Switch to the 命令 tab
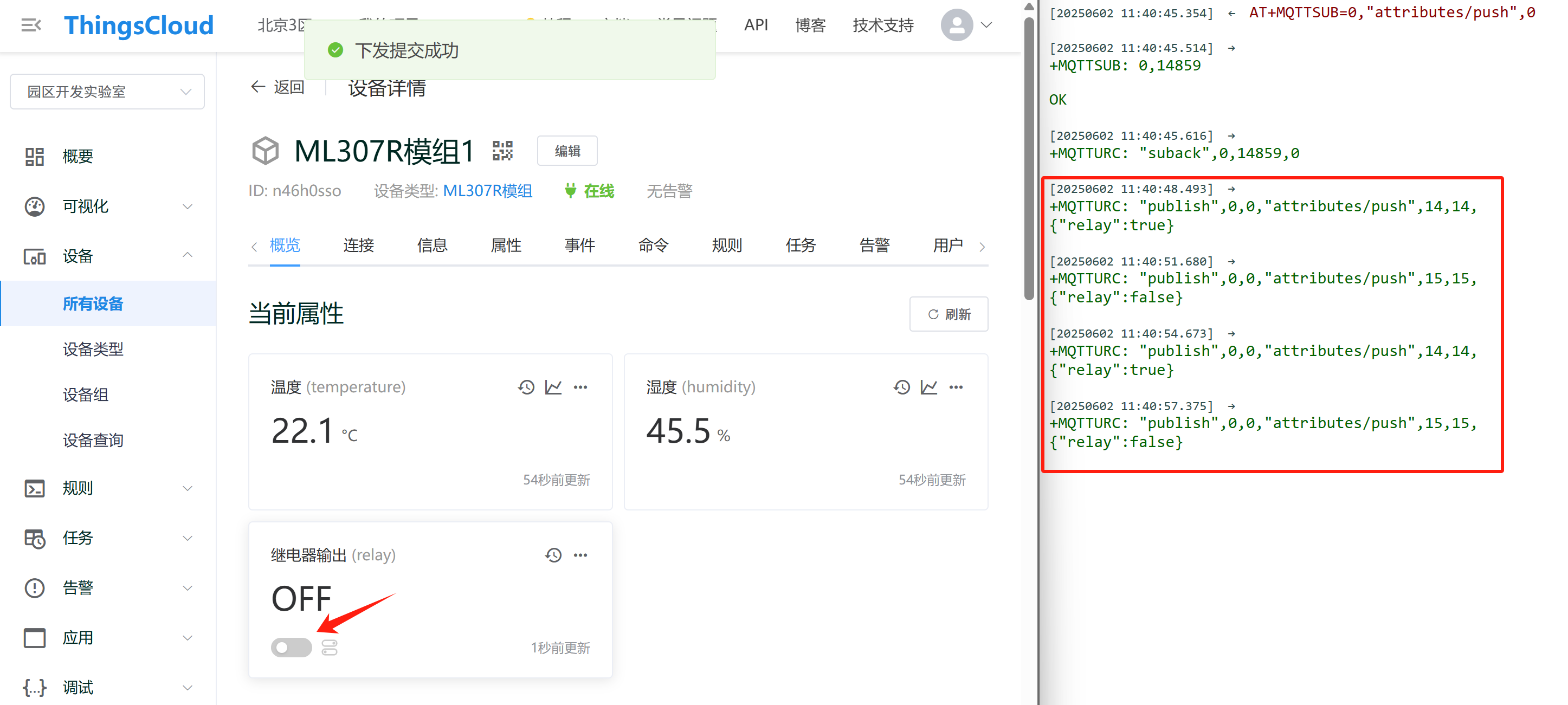 coord(653,245)
